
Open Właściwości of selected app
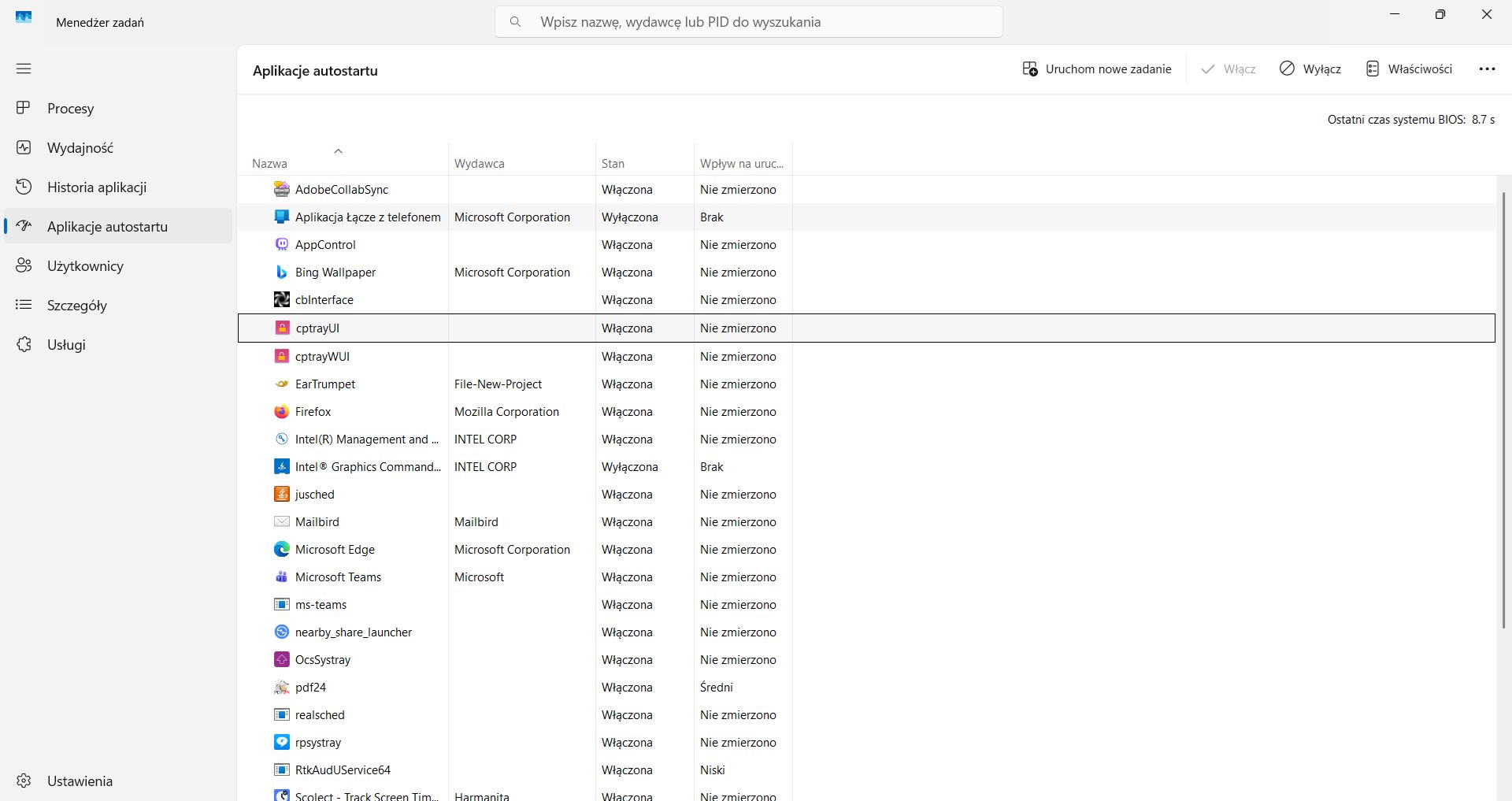1409,69
